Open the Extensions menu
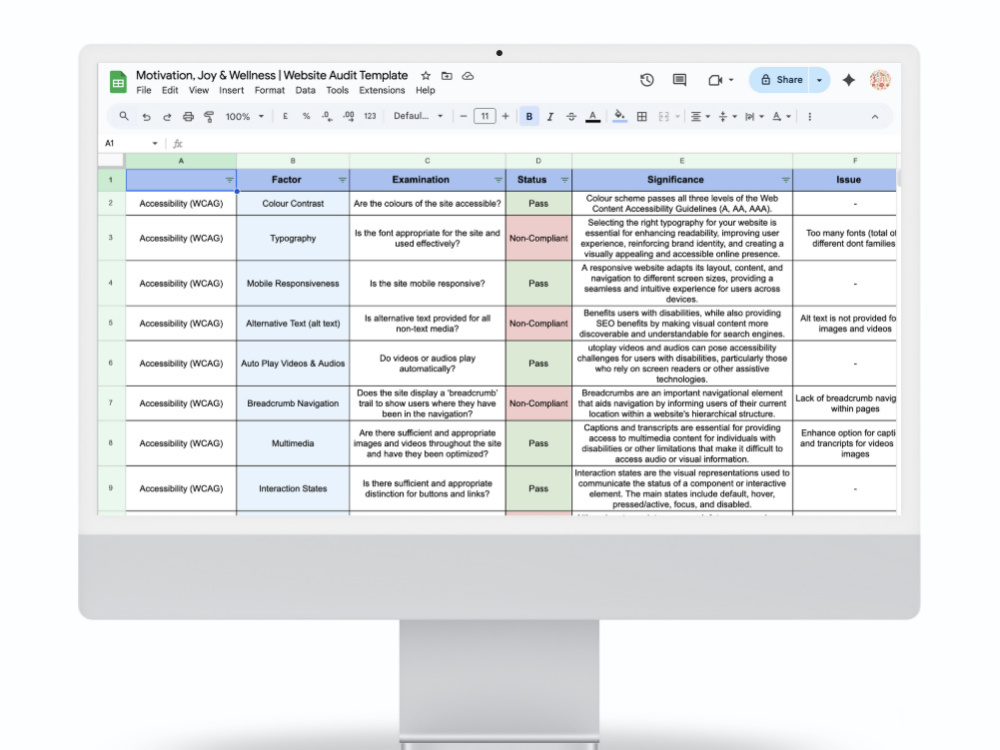This screenshot has height=750, width=1000. coord(381,91)
